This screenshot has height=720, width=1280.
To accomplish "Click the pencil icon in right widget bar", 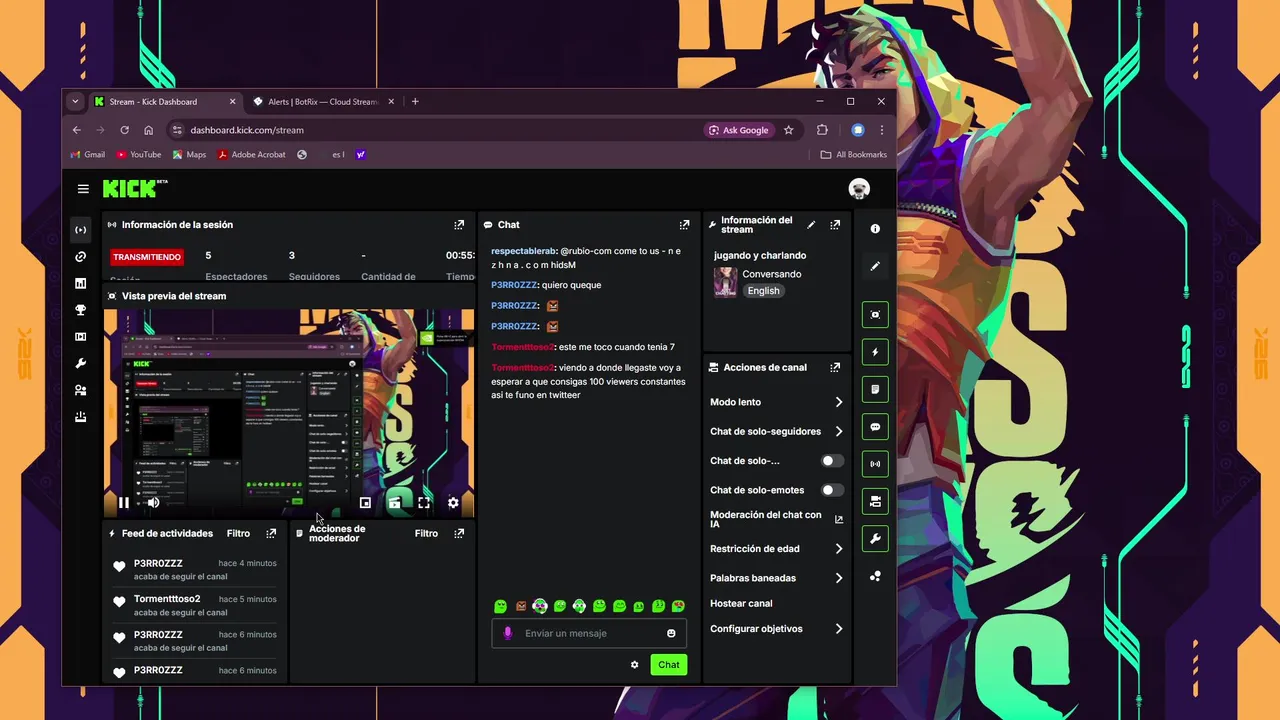I will [875, 266].
